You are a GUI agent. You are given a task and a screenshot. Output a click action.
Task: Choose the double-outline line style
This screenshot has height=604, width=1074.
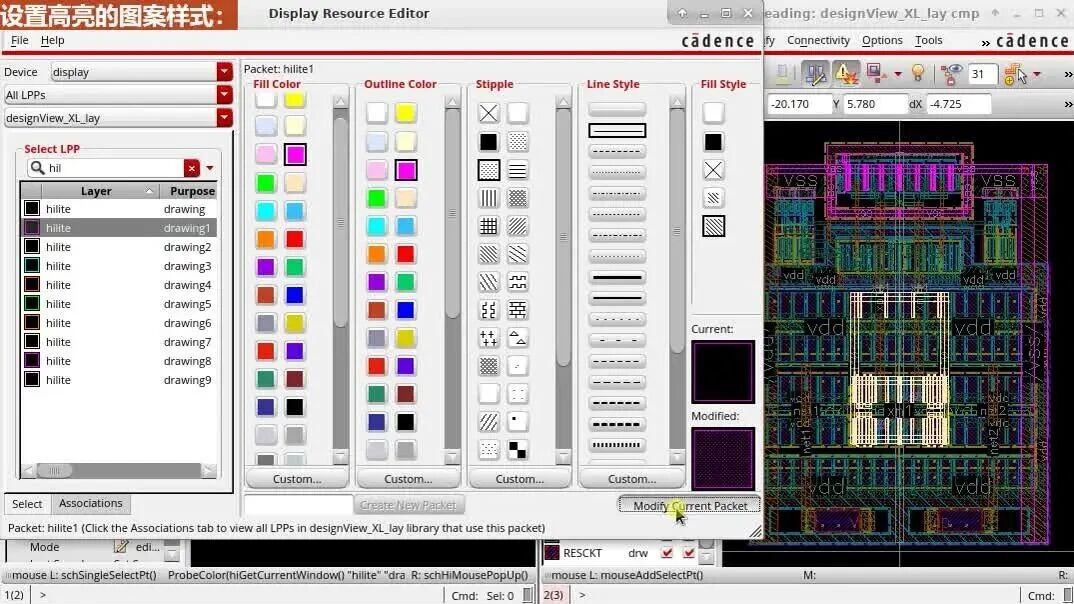tap(617, 130)
